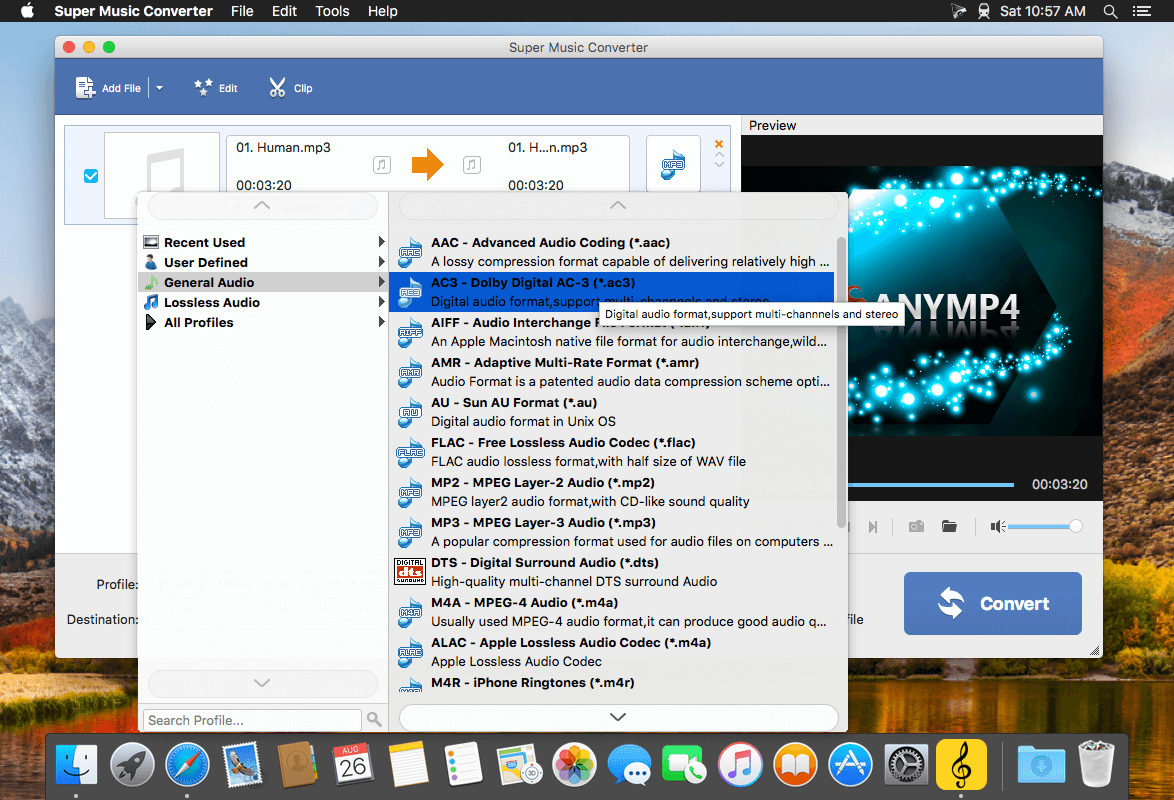This screenshot has height=800, width=1174.
Task: Choose the DTS surround format icon
Action: tap(410, 572)
